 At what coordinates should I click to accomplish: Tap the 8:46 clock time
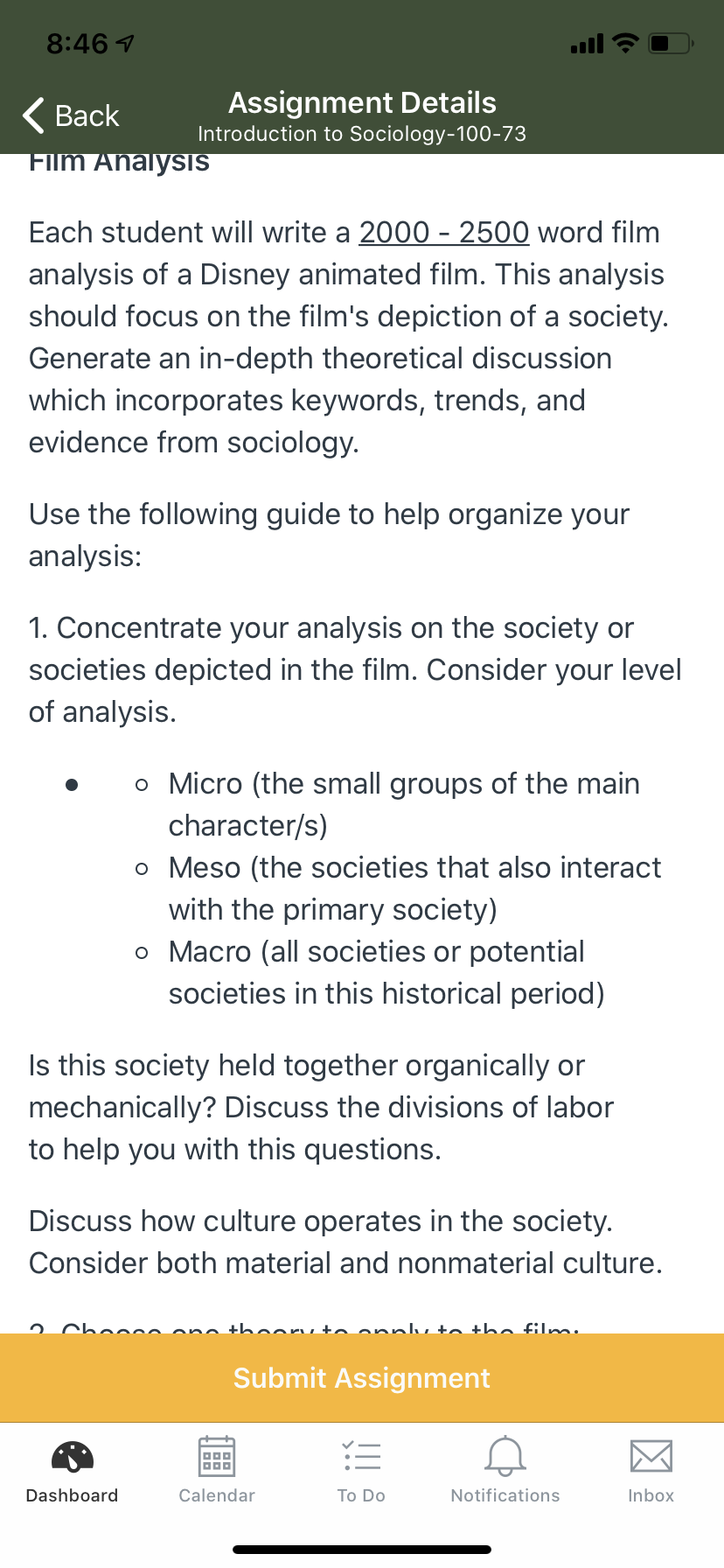click(x=77, y=43)
